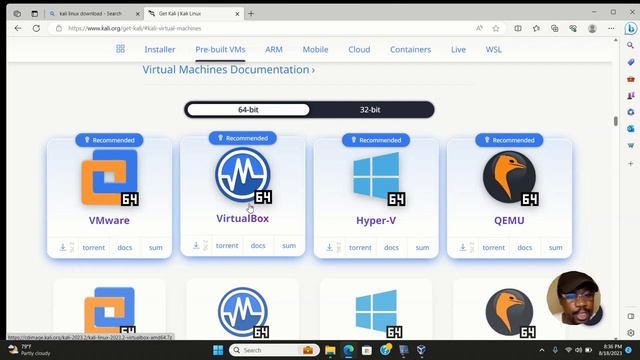Add a sidebar app with plus icon

(631, 163)
